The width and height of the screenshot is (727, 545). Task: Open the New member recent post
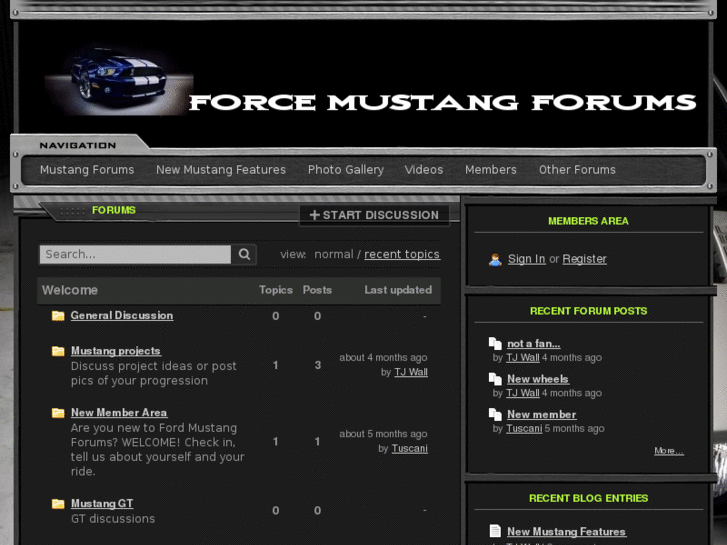pos(542,414)
